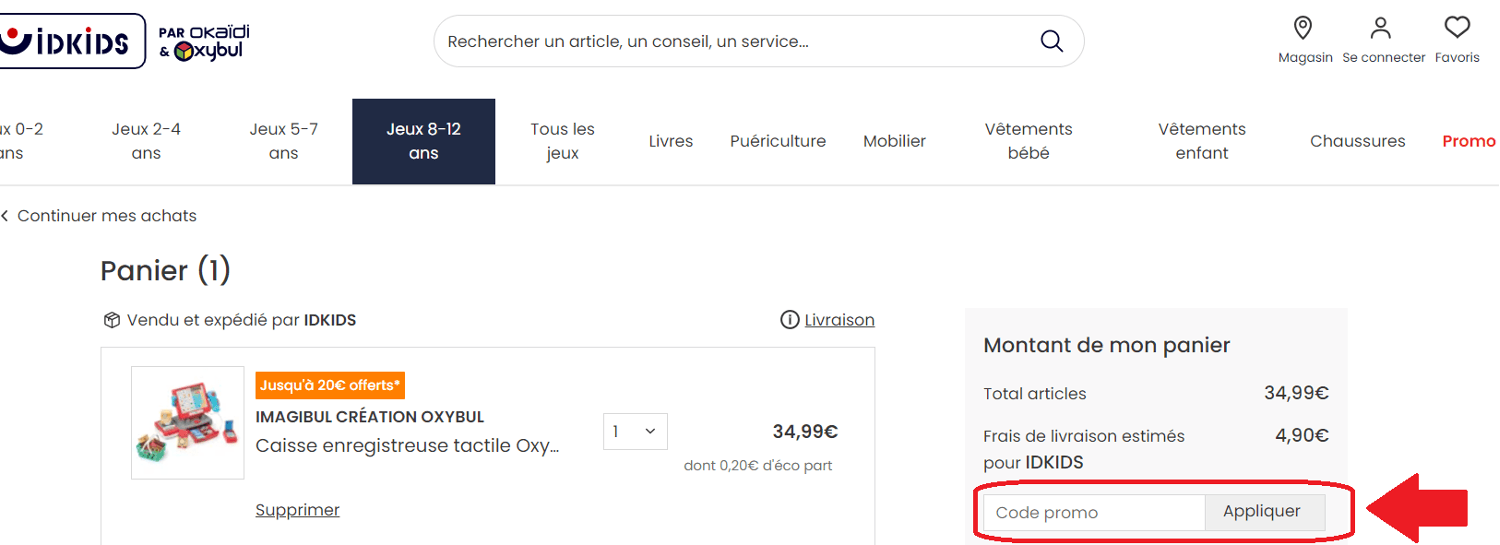
Task: Open the Mobilier menu
Action: point(895,141)
